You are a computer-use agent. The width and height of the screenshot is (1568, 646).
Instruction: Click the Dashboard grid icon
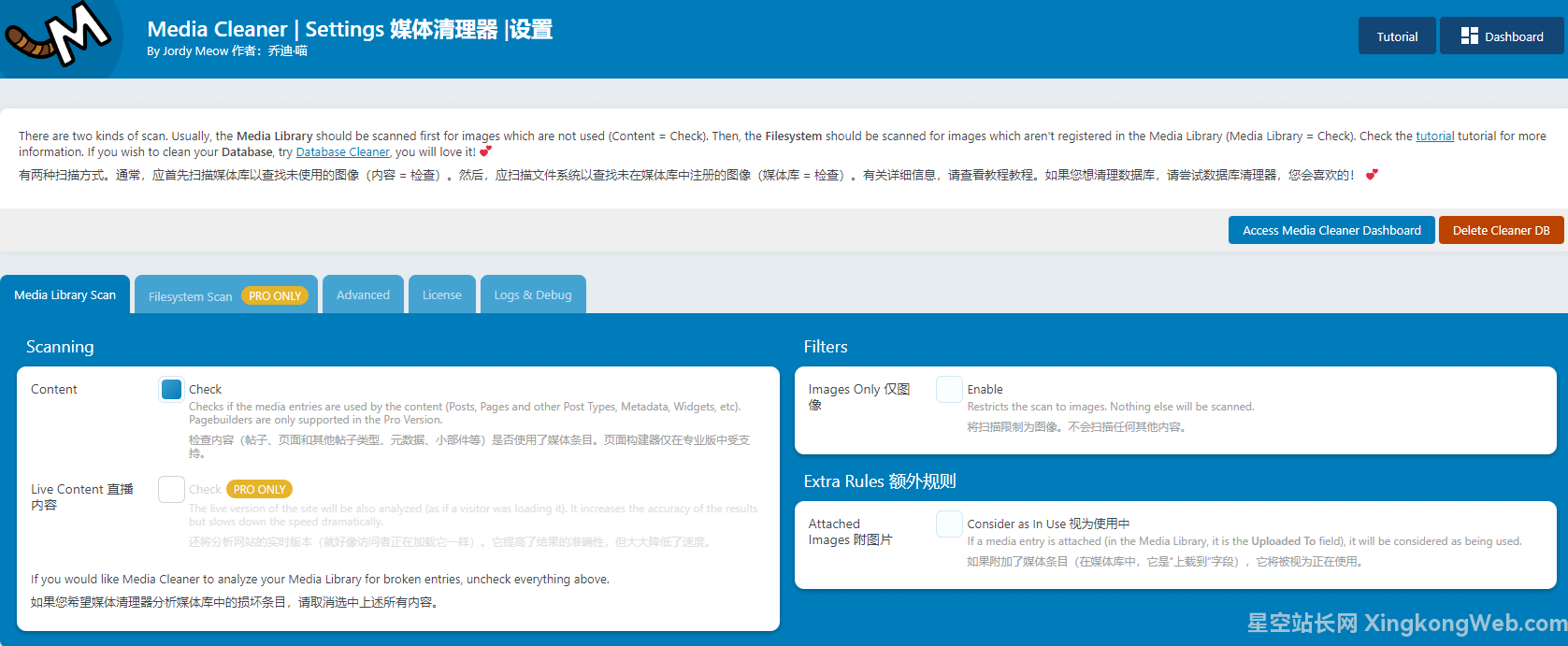point(1469,36)
